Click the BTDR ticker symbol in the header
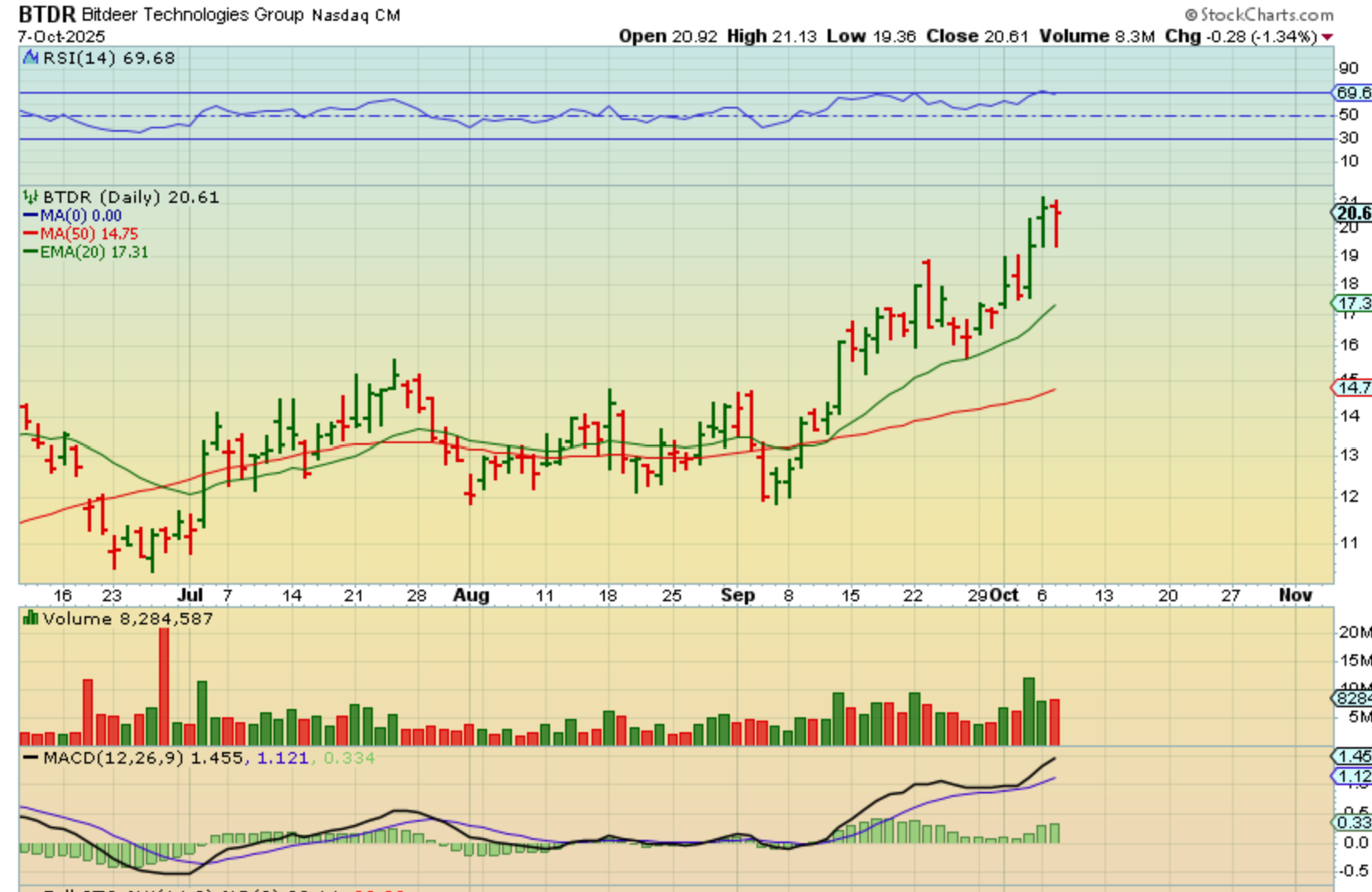Screen dimensions: 1372x892 pyautogui.click(x=46, y=14)
